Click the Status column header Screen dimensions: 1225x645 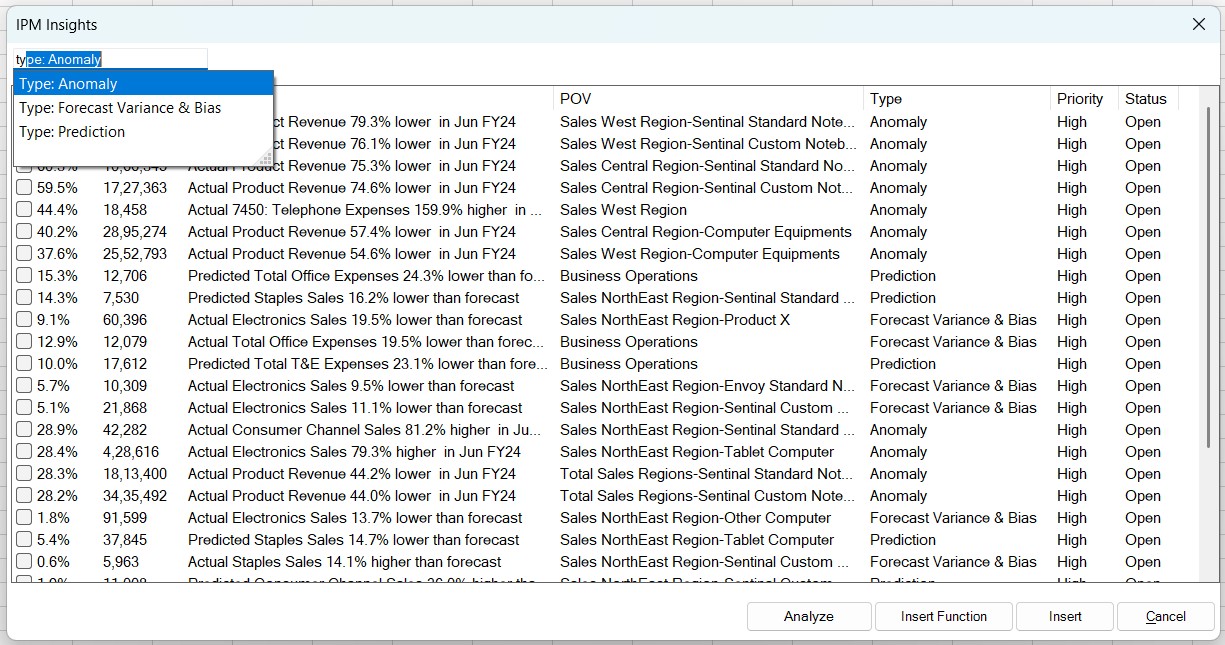[1146, 99]
